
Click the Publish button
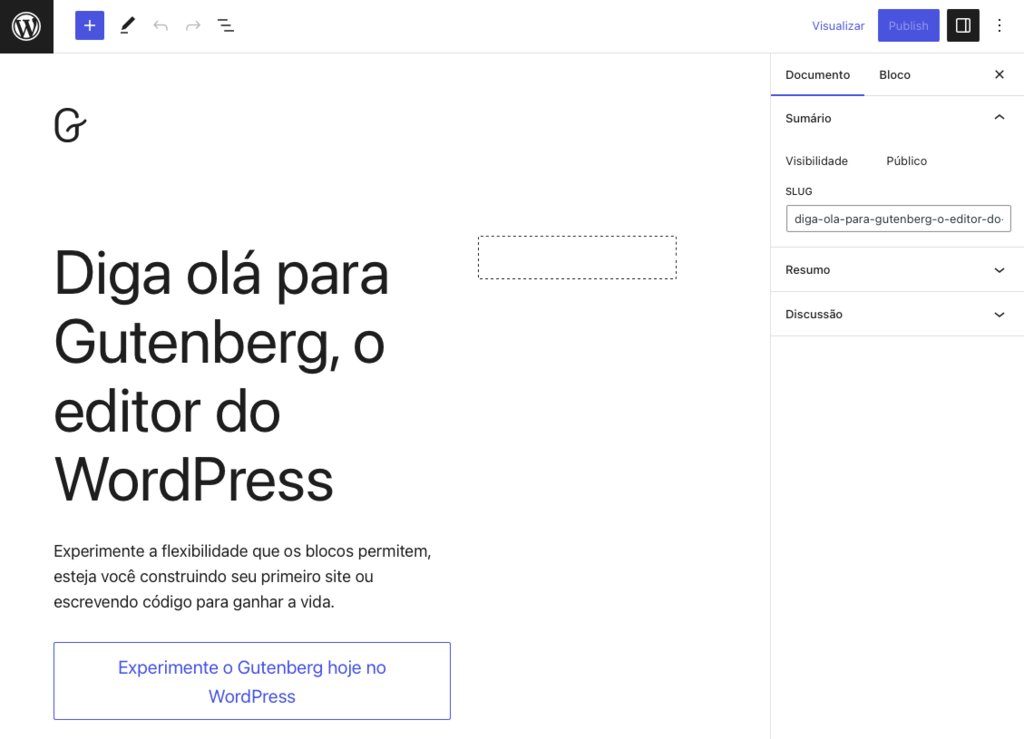click(x=907, y=25)
